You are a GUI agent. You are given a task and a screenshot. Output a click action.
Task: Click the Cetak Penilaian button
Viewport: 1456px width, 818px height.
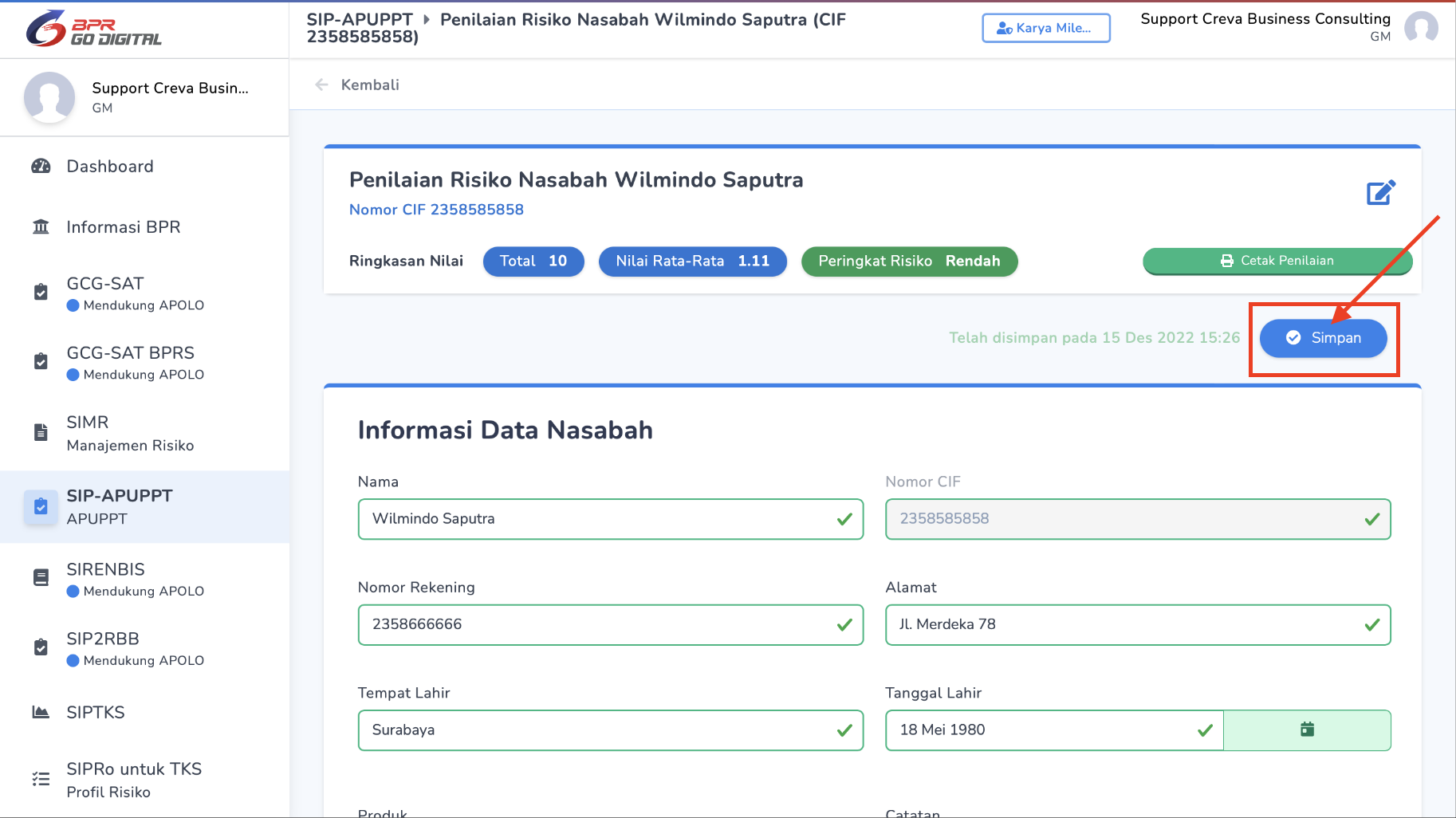[1277, 261]
